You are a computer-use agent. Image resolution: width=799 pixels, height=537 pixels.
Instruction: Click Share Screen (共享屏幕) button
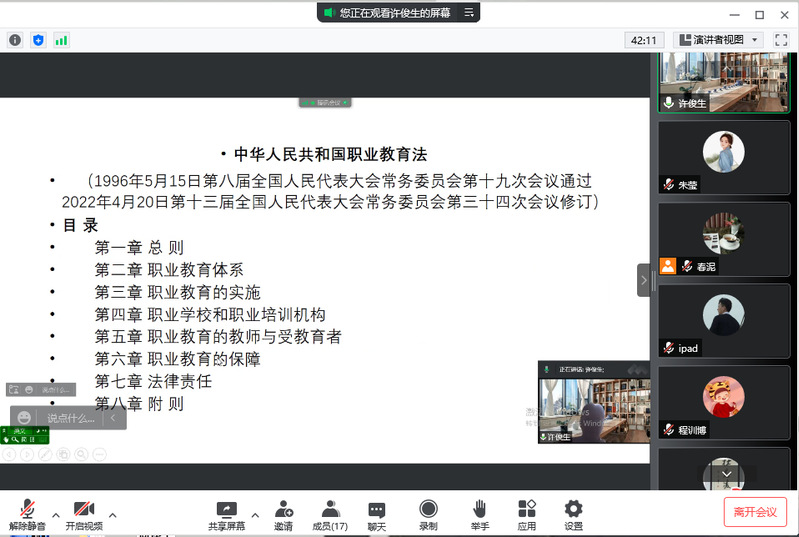tap(226, 515)
